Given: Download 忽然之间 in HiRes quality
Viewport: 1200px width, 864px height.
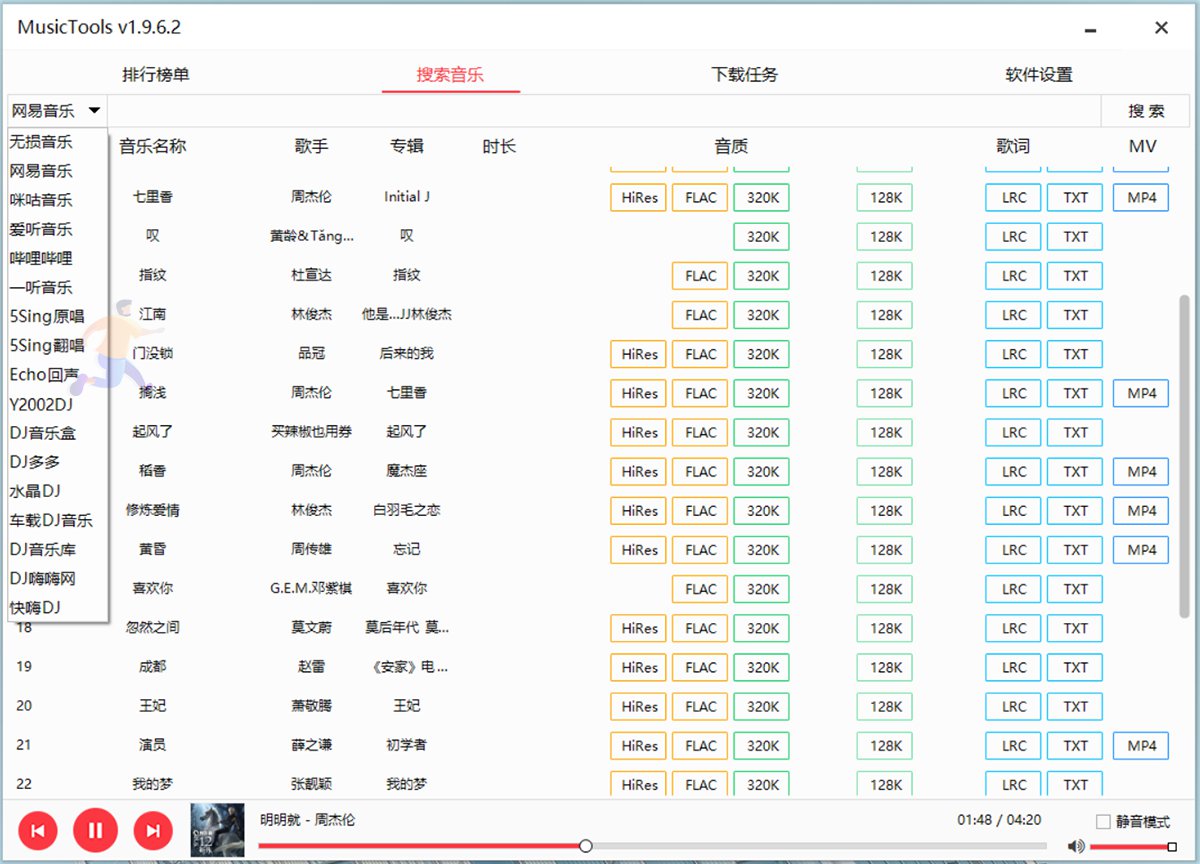Looking at the screenshot, I should coord(638,628).
